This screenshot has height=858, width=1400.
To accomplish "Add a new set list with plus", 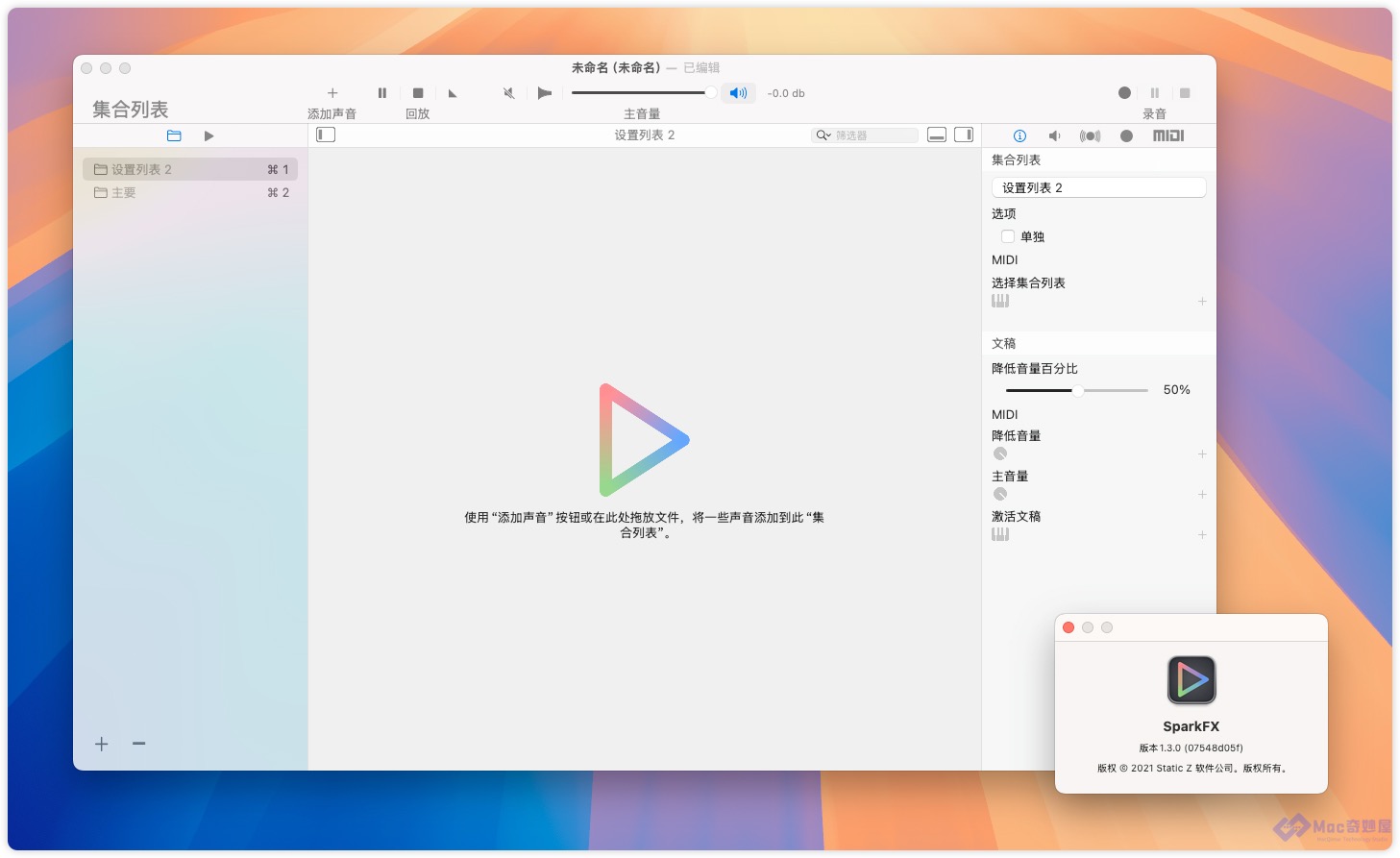I will 102,744.
